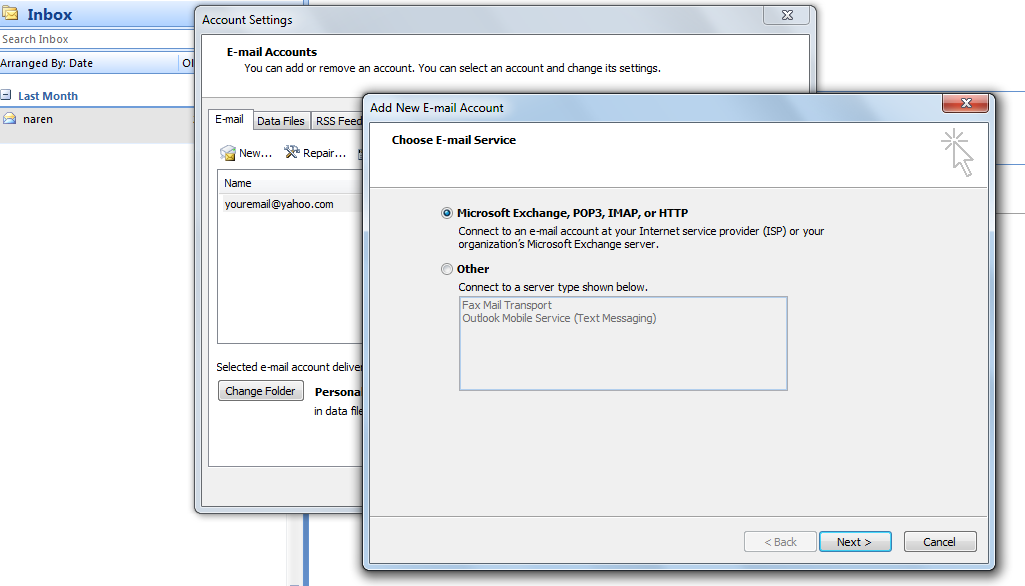Choose the Other service radio button
The image size is (1025, 586).
[x=446, y=269]
